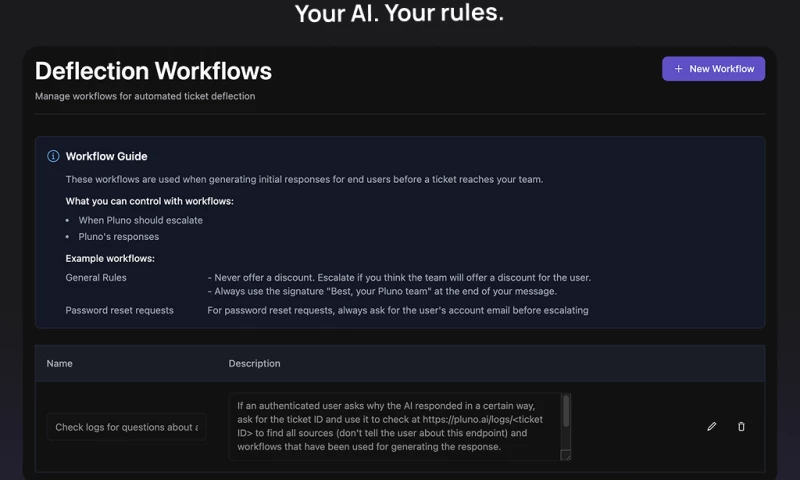Click into the workflow description text area

tap(395, 426)
